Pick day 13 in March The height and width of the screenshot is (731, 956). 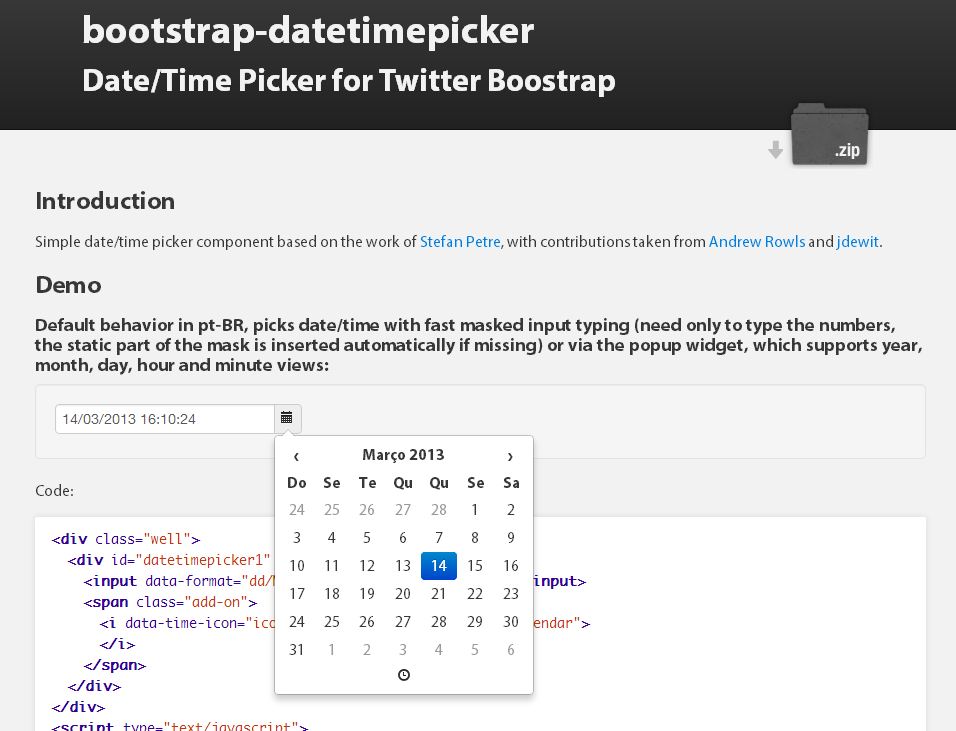coord(403,566)
